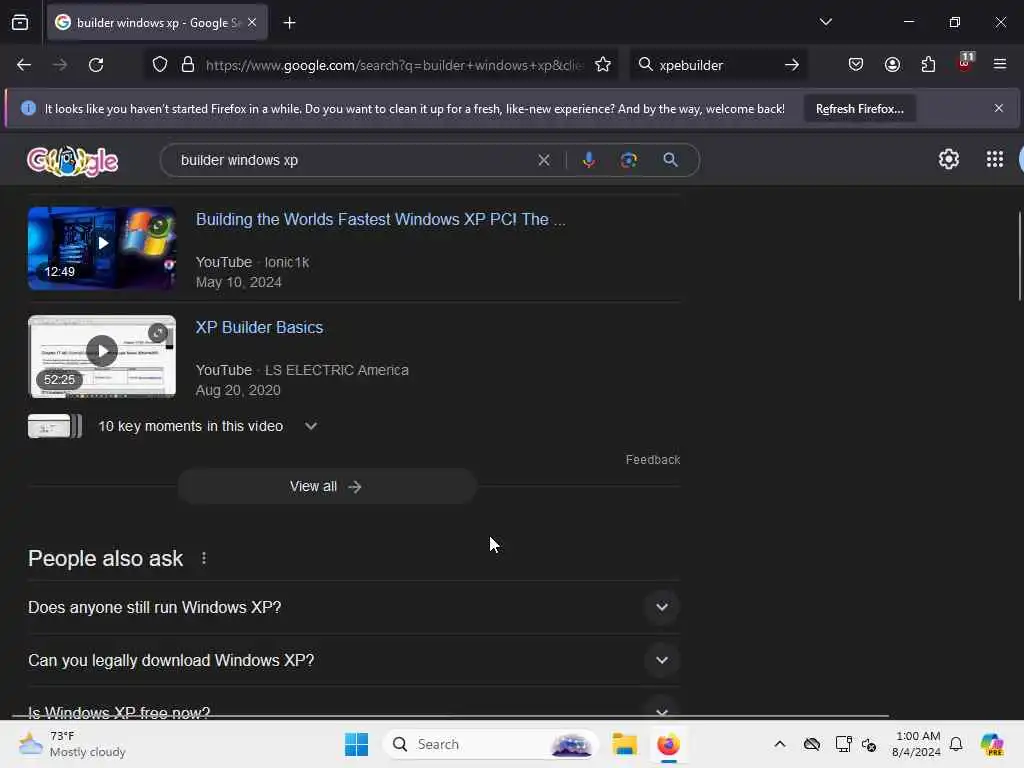
Task: Run search with the magnifier icon
Action: point(670,160)
